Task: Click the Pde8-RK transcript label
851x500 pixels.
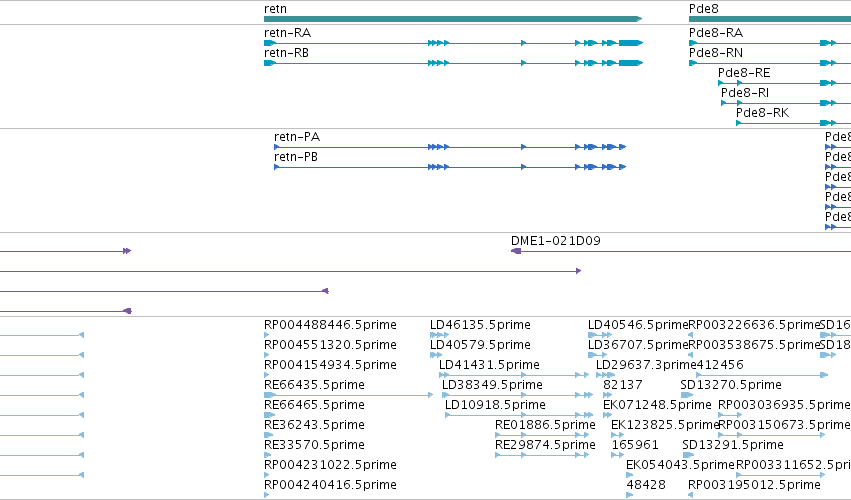Action: [762, 113]
